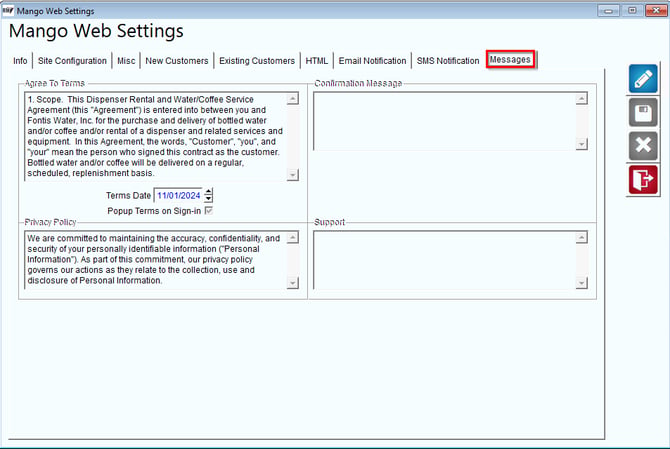Select the Messages tab

[510, 59]
